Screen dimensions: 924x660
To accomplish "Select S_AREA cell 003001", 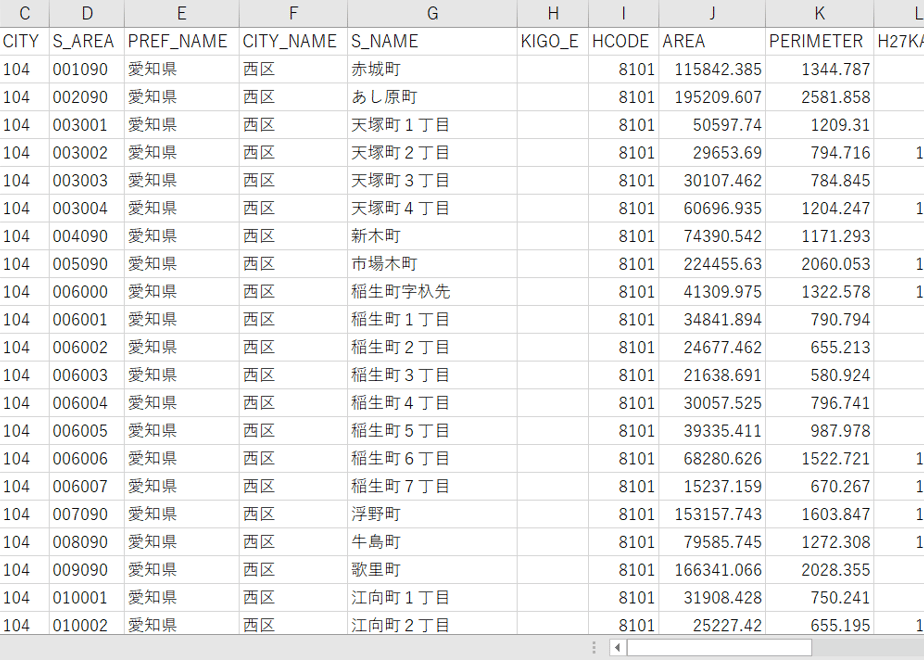I will point(87,125).
